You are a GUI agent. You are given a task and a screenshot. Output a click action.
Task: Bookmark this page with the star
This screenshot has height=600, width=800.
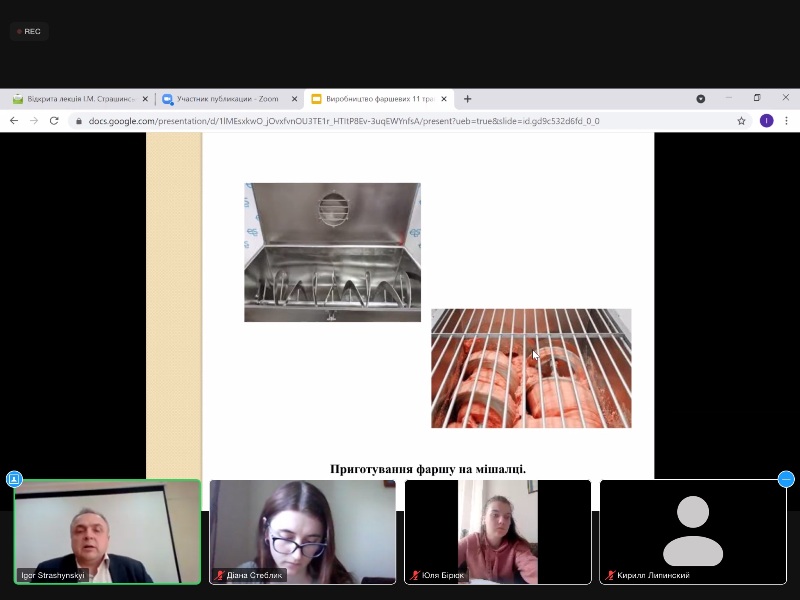(x=741, y=121)
